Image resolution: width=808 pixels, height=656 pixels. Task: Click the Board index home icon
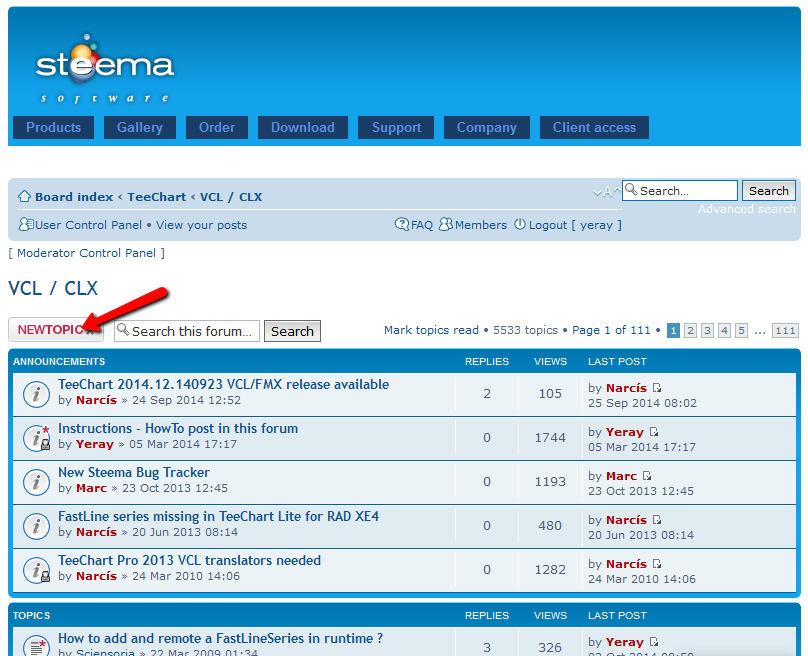point(24,196)
